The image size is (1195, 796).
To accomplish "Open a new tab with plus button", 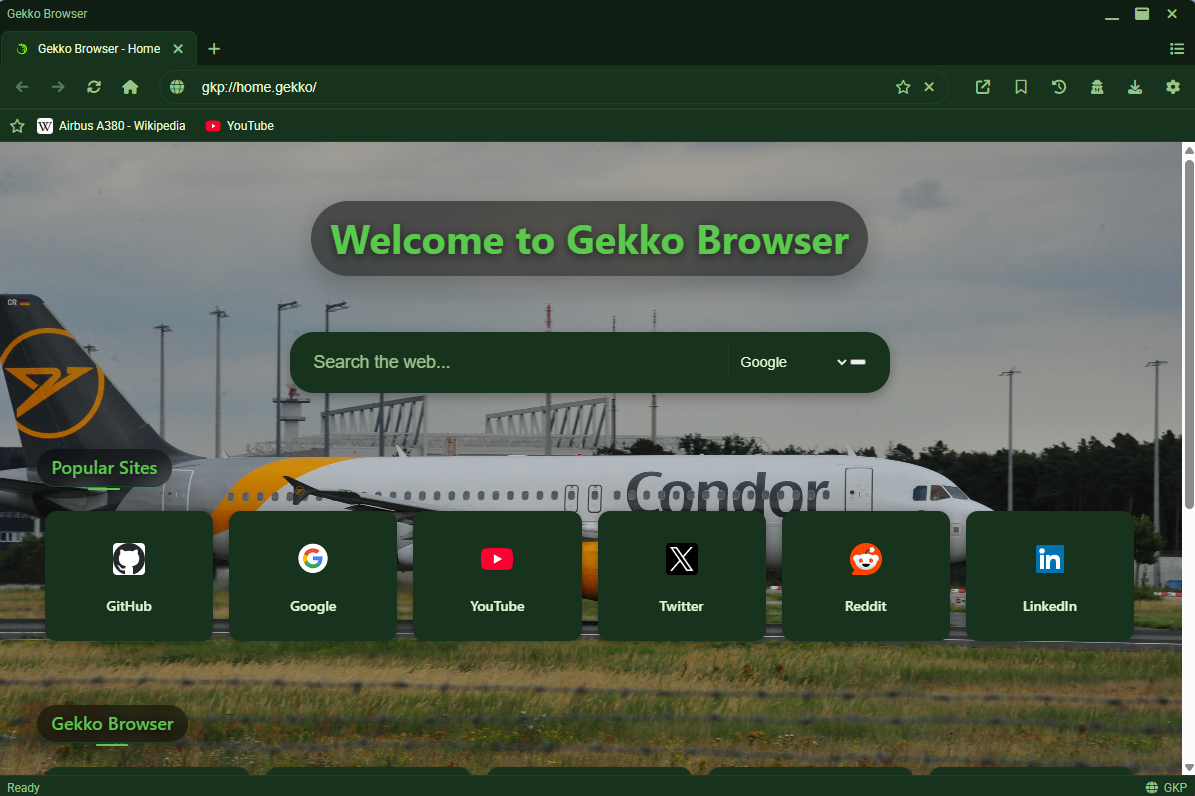I will coord(214,49).
